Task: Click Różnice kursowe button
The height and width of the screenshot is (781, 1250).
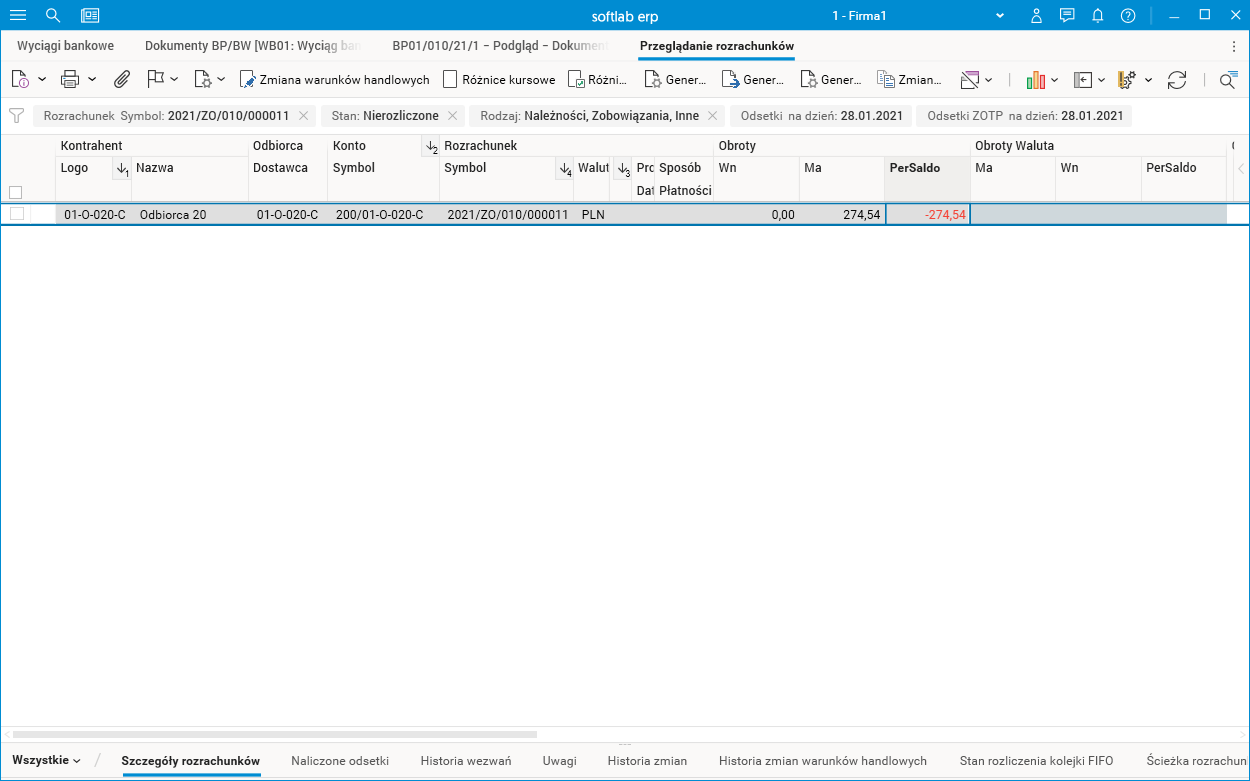Action: [x=499, y=79]
